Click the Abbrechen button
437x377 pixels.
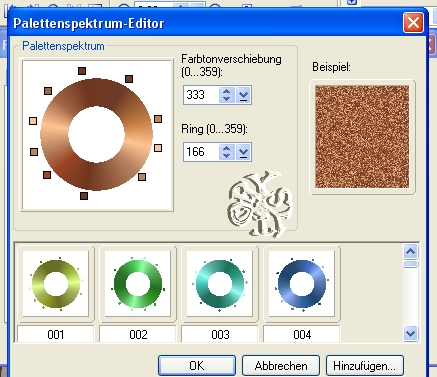281,366
